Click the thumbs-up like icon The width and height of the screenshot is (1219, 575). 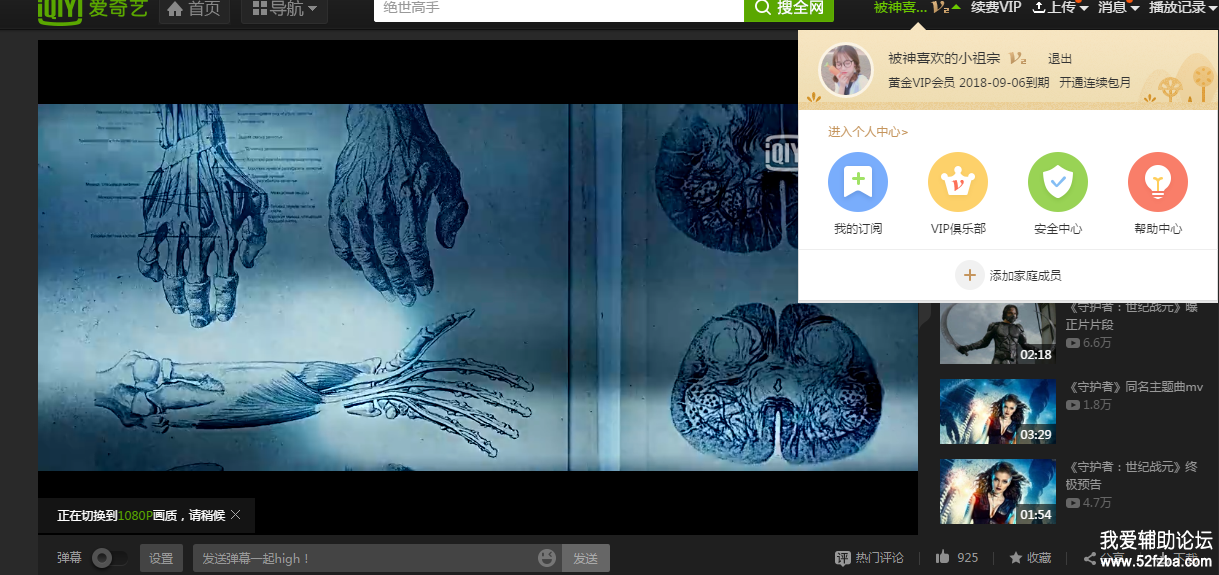click(x=943, y=557)
